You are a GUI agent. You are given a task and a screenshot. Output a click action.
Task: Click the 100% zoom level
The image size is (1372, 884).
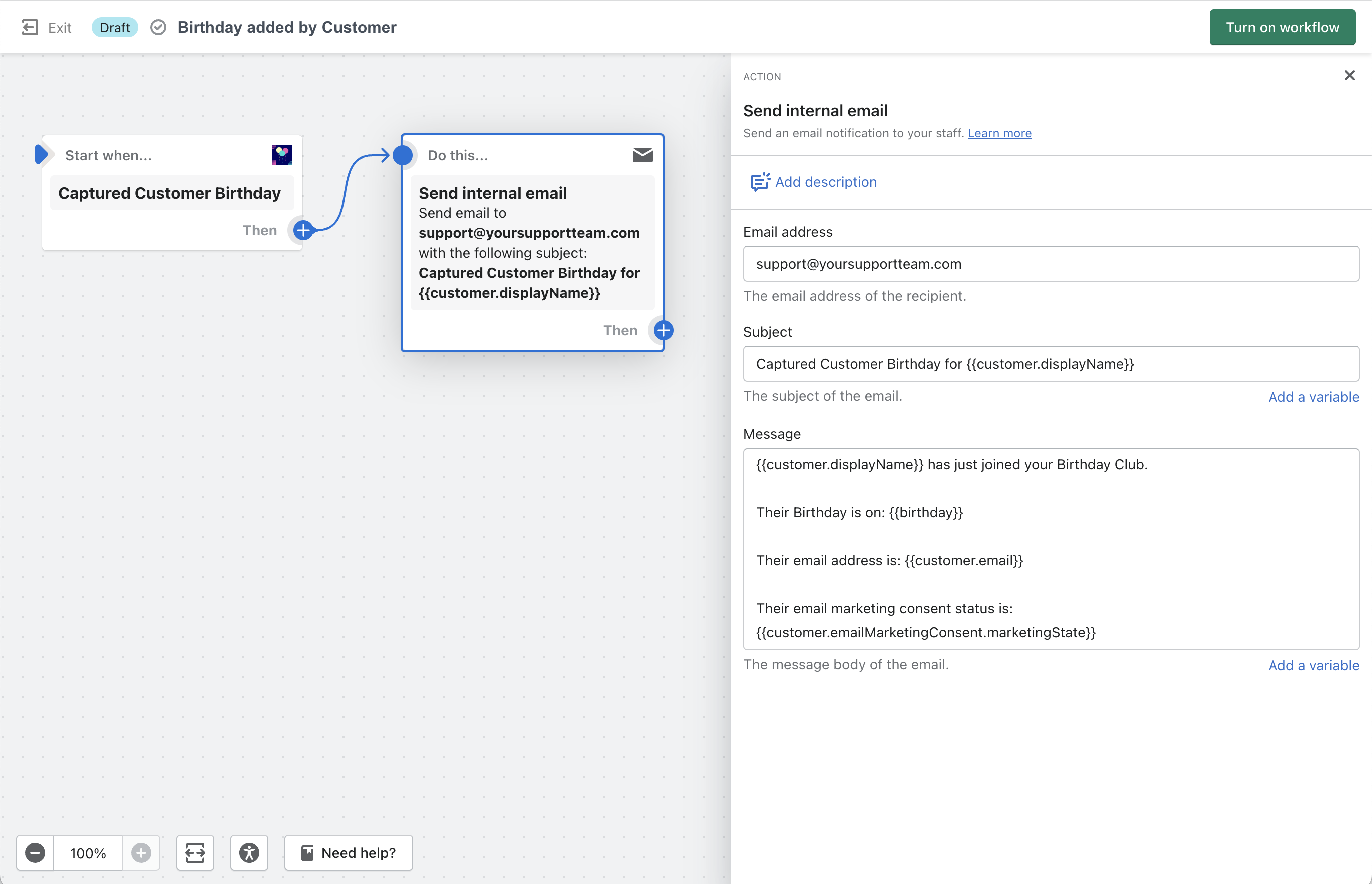88,853
